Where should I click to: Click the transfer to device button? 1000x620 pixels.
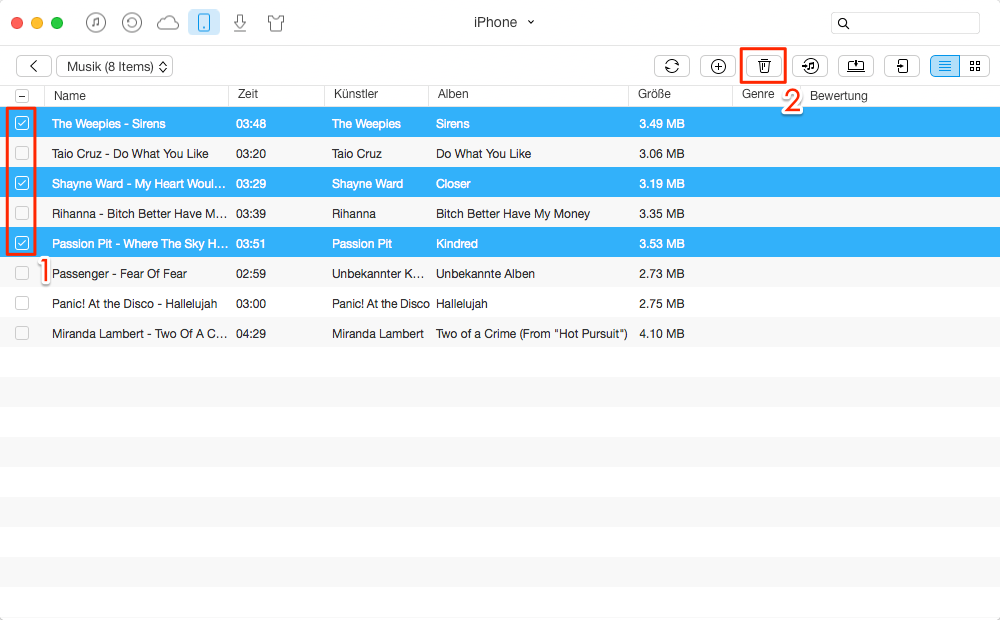902,66
